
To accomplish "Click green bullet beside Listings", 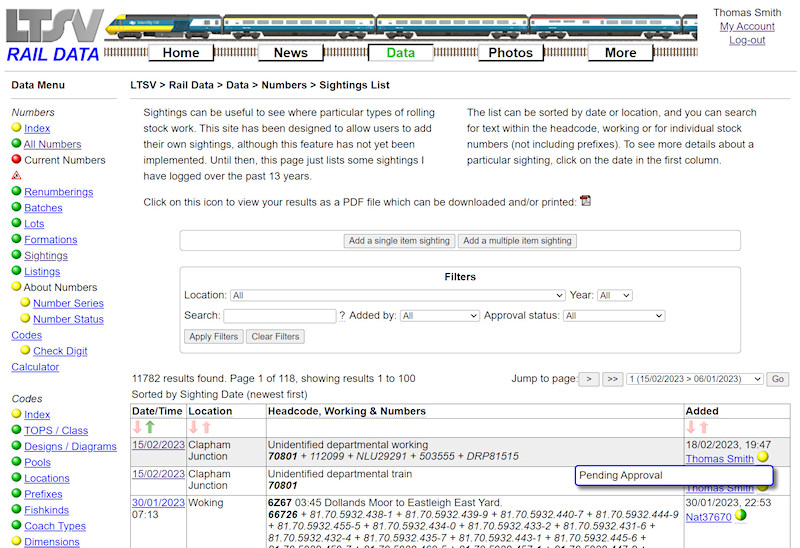I will (16, 270).
